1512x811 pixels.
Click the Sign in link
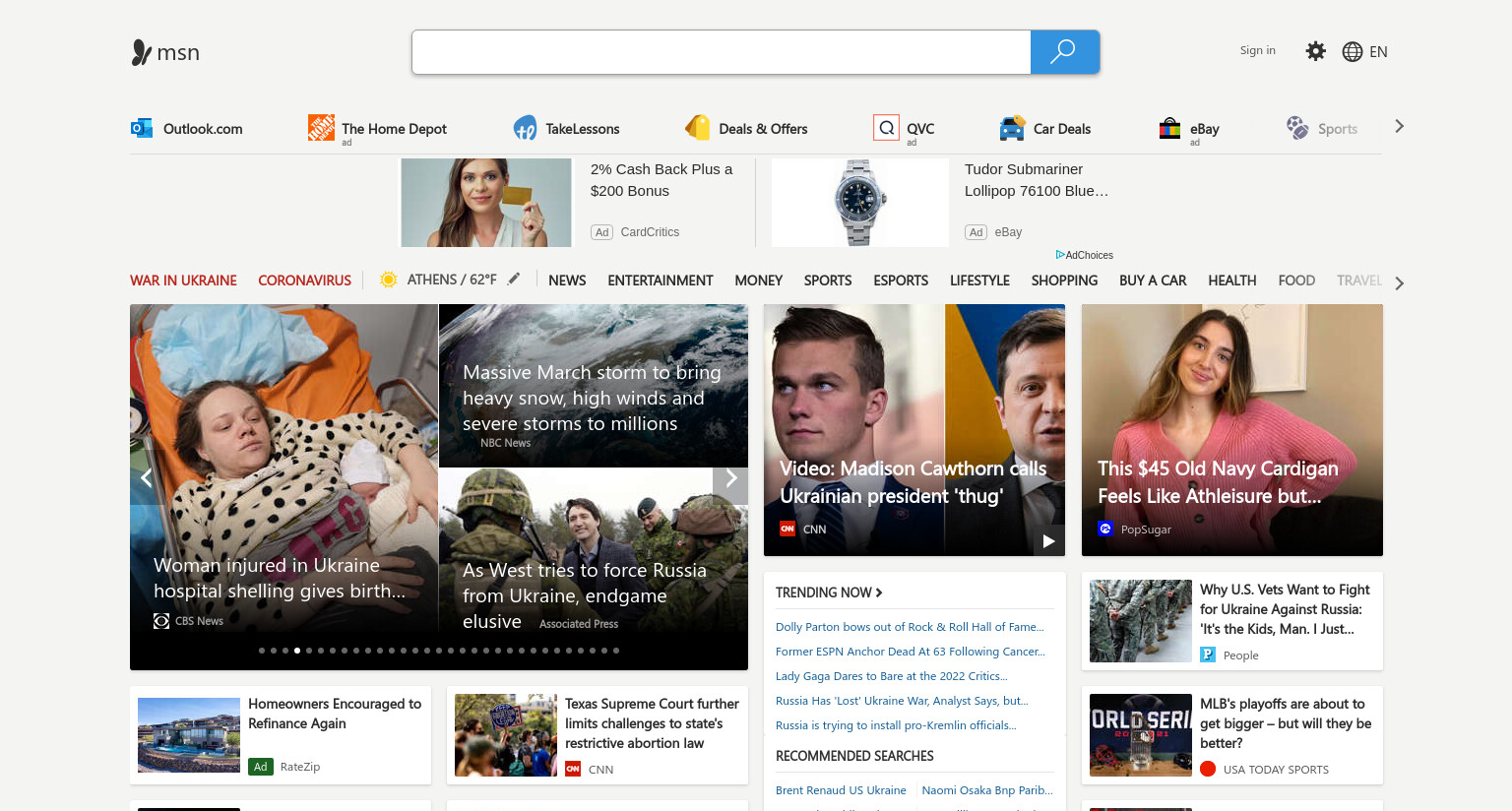(x=1258, y=50)
